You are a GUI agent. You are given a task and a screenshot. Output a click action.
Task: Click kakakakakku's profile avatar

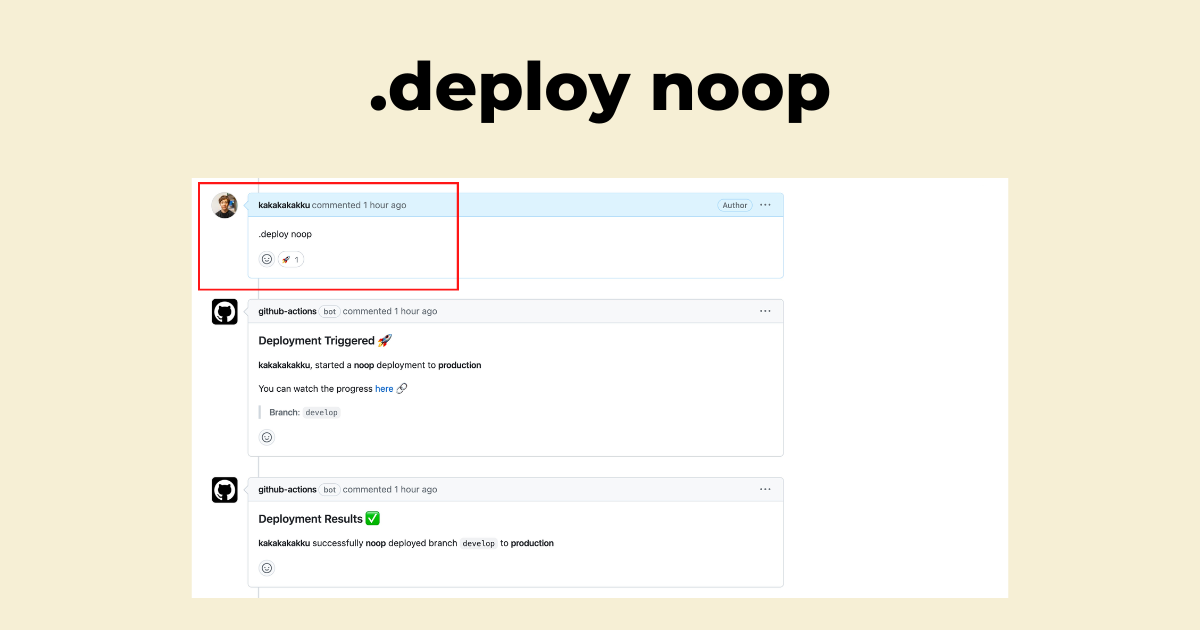225,204
